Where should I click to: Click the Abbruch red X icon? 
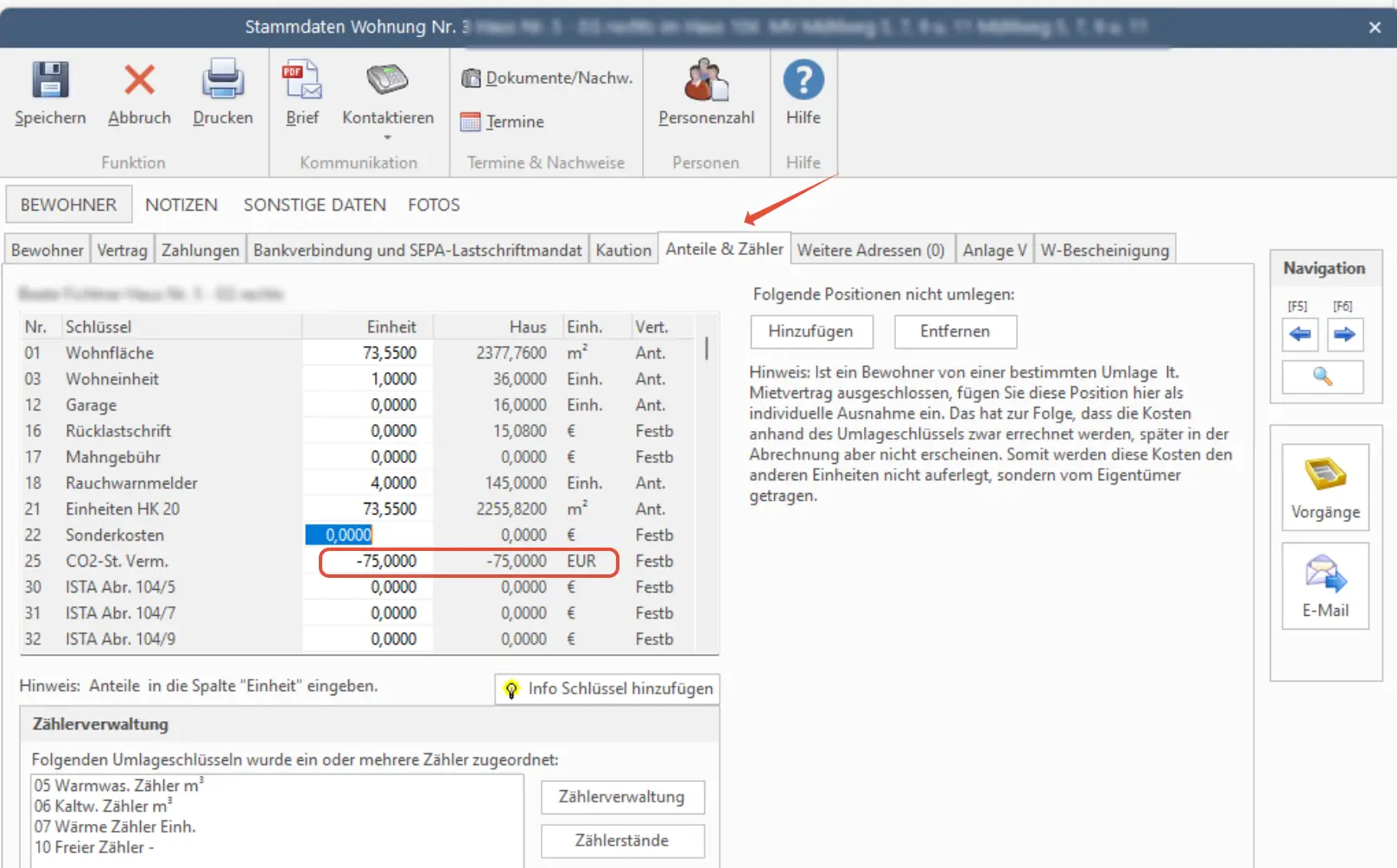(139, 79)
